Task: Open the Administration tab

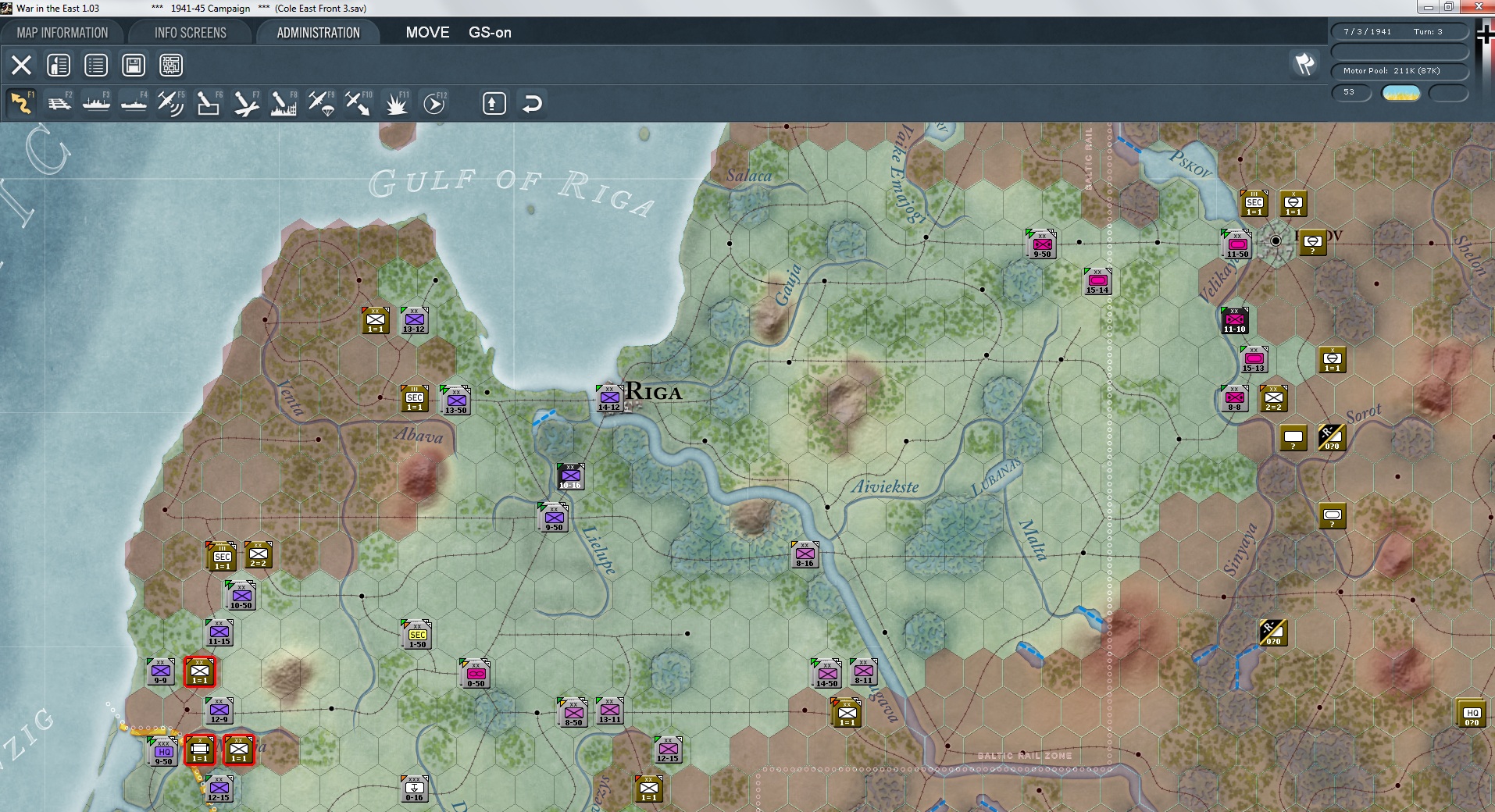Action: pyautogui.click(x=318, y=33)
